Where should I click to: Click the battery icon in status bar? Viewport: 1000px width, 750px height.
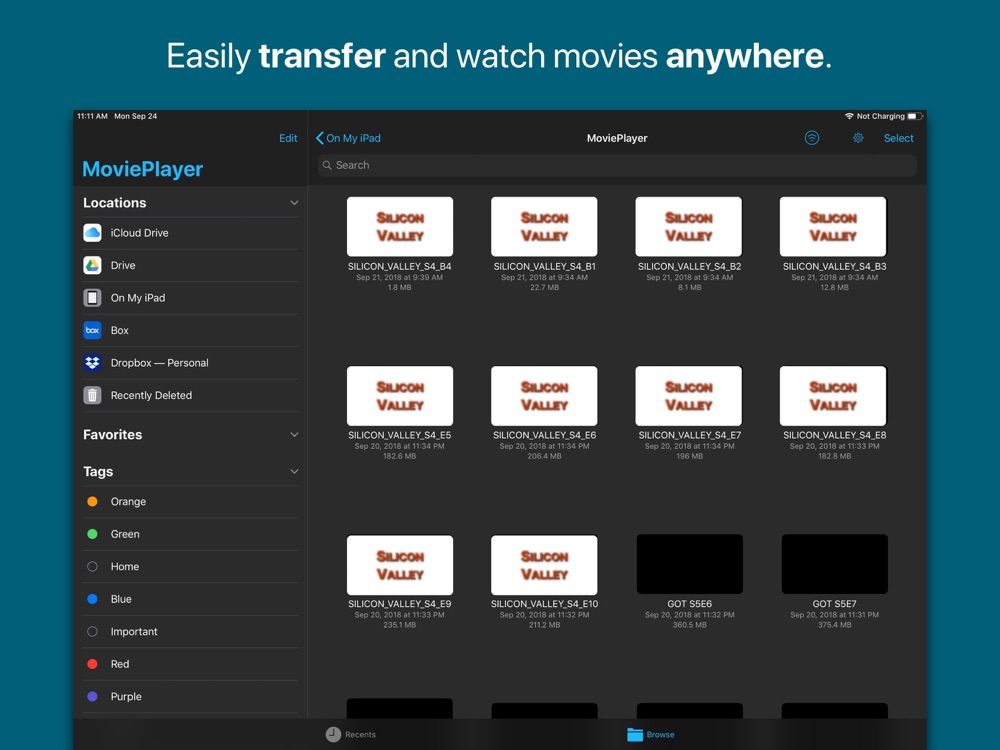(x=915, y=116)
